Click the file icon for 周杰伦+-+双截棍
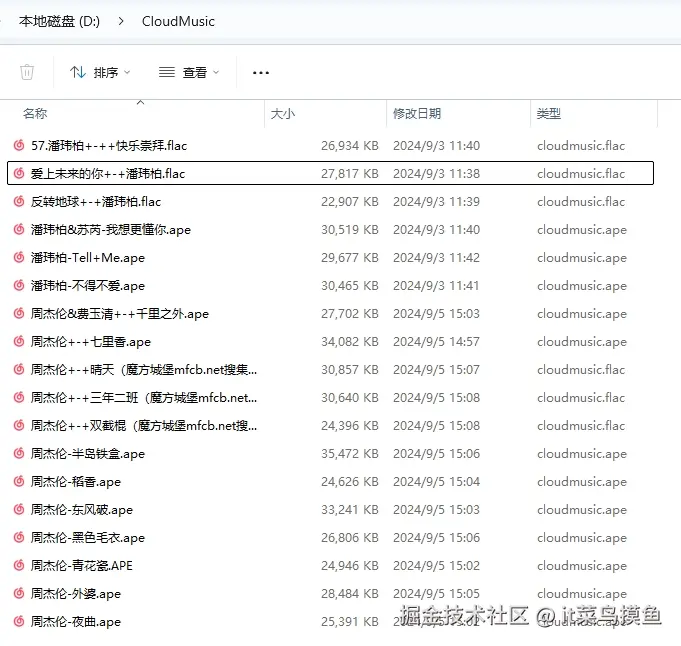 [19, 425]
